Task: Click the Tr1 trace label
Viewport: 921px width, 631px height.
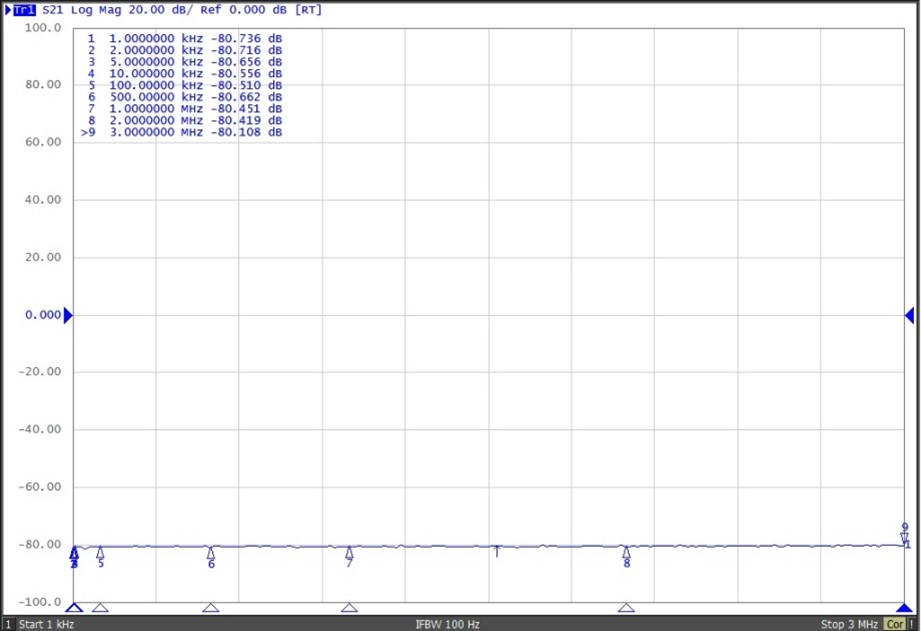Action: pos(24,9)
